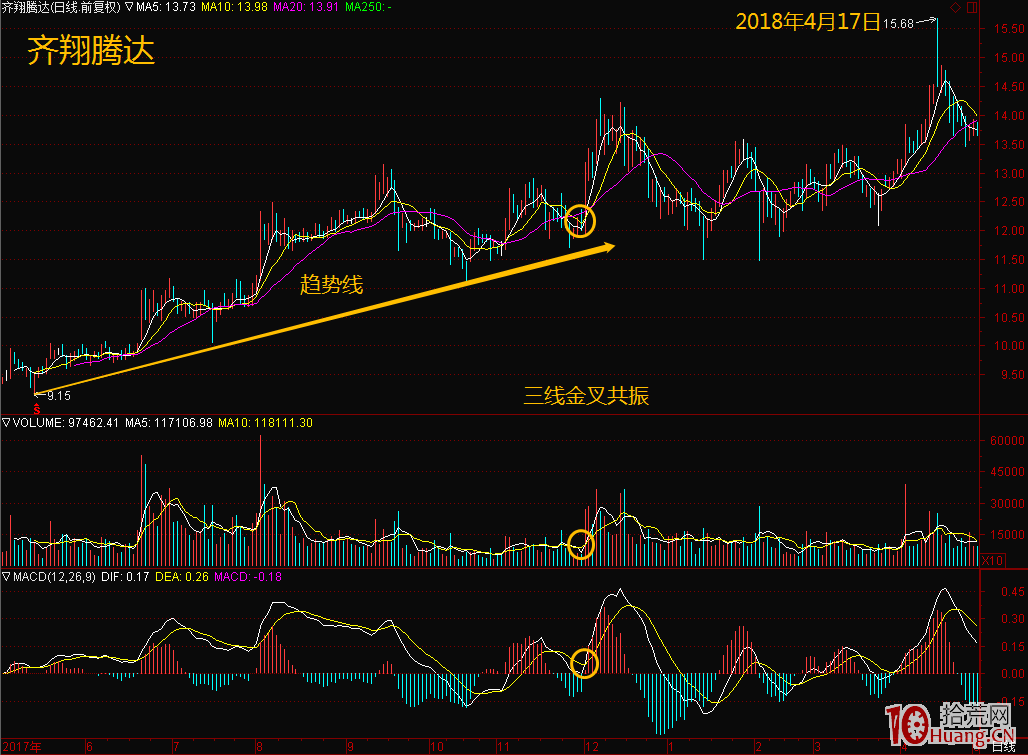Click the 60000 volume axis label
The image size is (1028, 755).
click(1007, 440)
